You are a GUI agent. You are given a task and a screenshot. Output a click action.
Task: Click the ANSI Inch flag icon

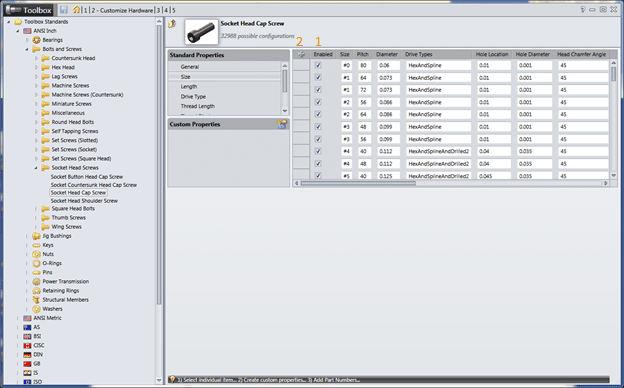tap(27, 31)
